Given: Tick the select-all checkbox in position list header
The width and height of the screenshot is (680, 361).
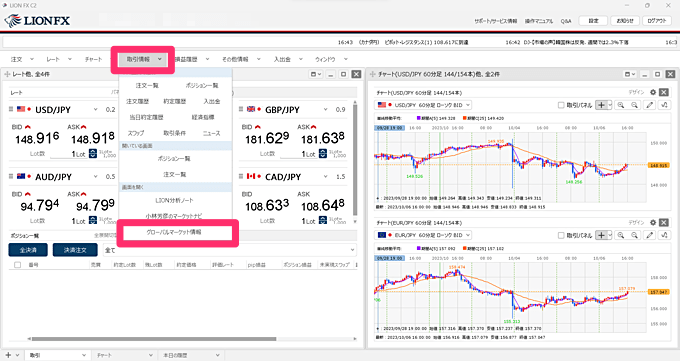Looking at the screenshot, I should (x=17, y=265).
